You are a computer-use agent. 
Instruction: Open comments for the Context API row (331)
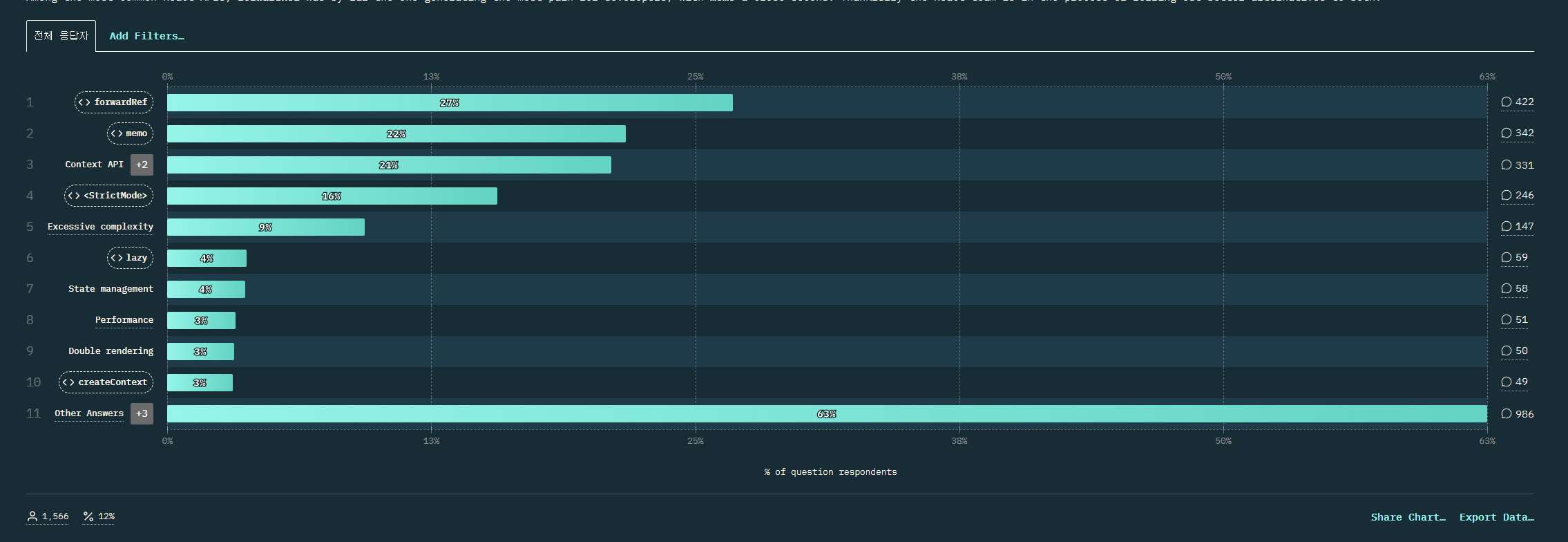(x=1517, y=165)
